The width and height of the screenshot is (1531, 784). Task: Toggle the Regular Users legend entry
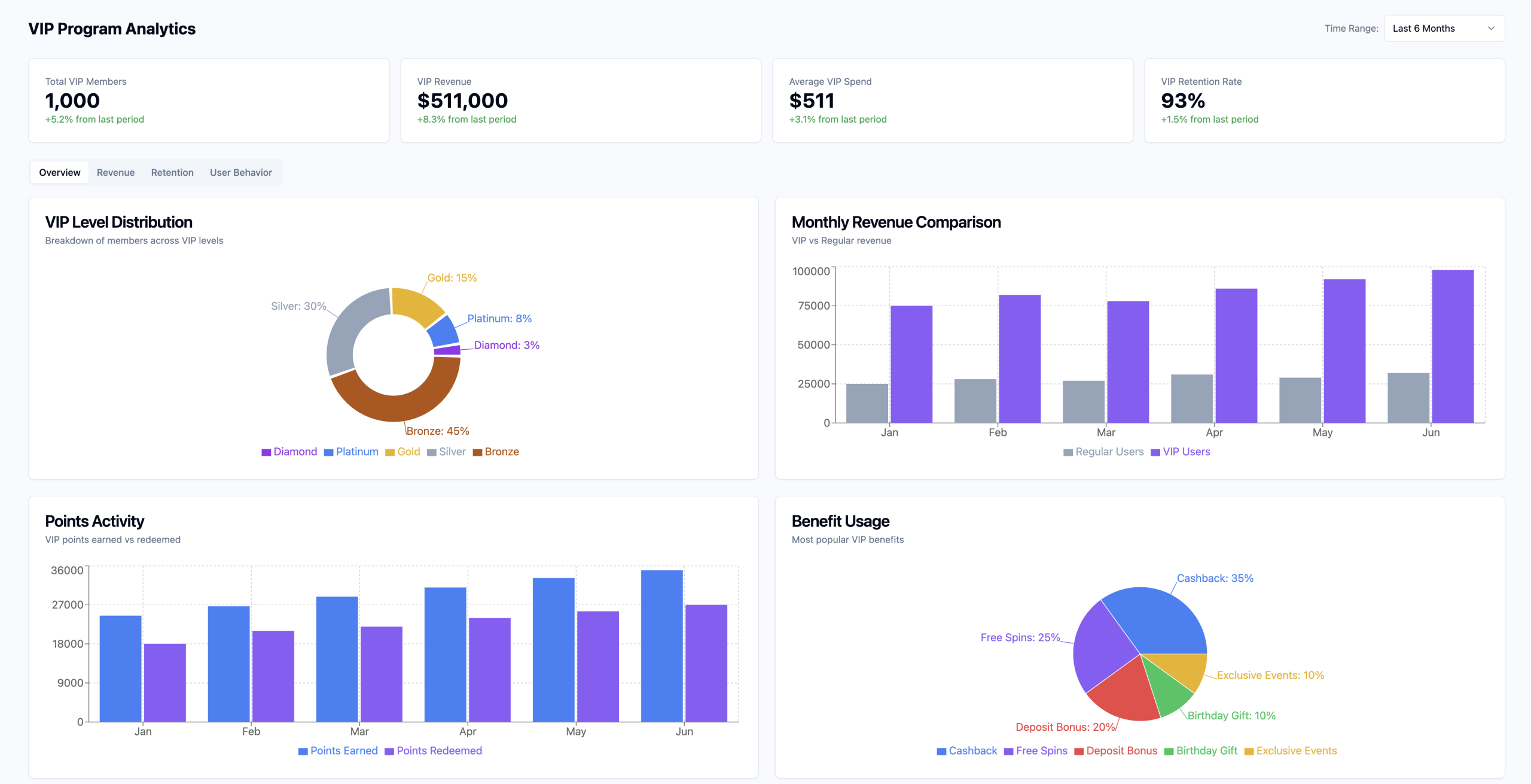tap(1109, 452)
